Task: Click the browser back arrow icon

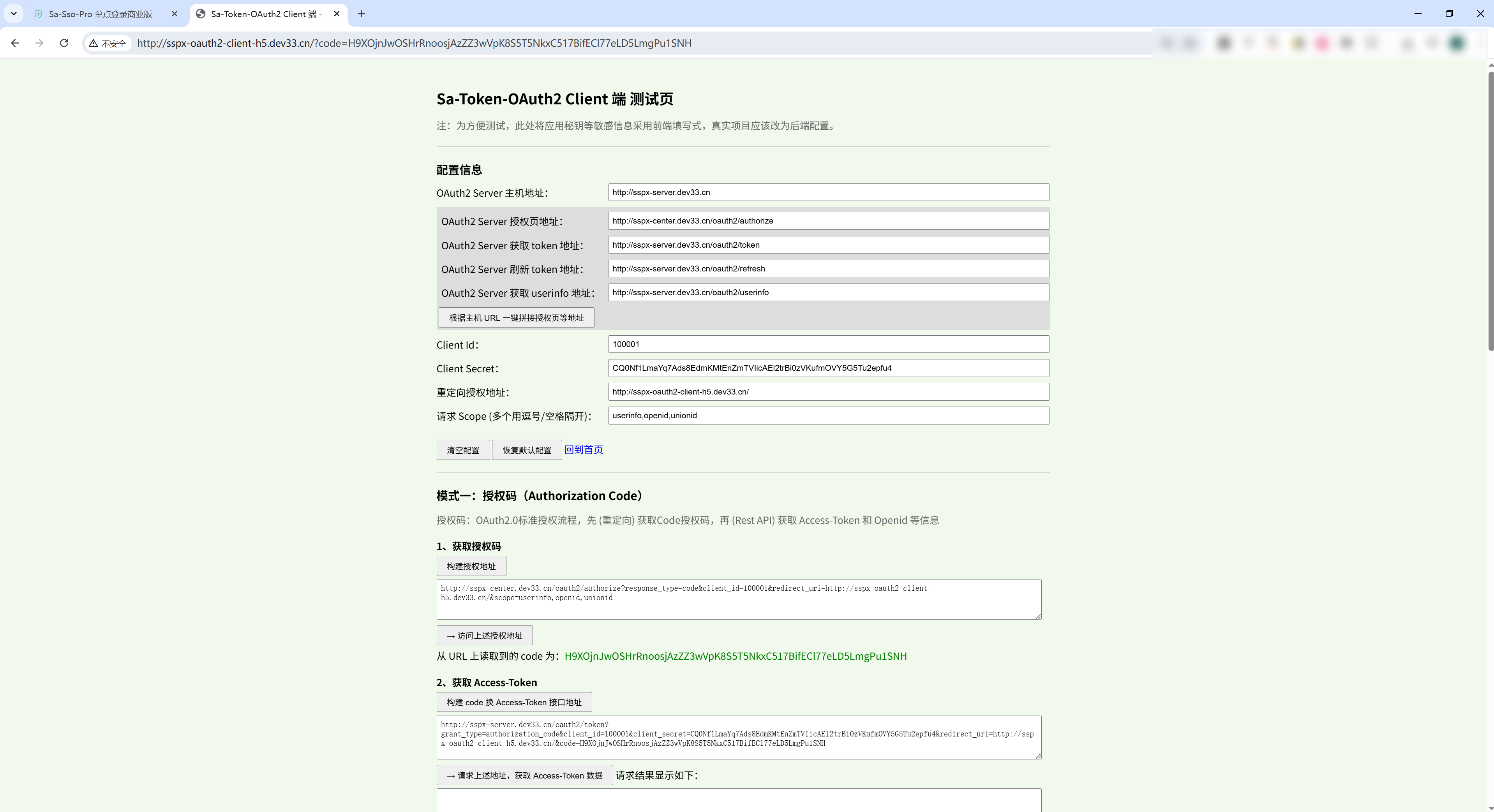Action: [x=15, y=43]
